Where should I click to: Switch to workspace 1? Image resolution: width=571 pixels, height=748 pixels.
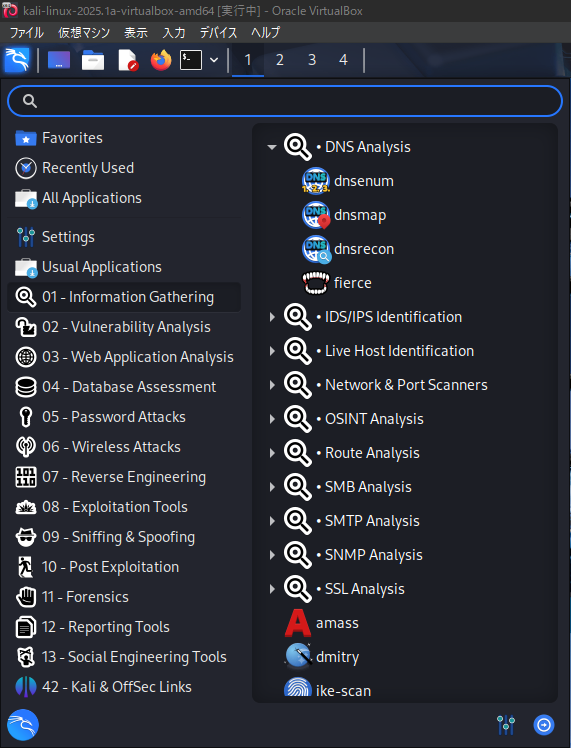pos(248,60)
